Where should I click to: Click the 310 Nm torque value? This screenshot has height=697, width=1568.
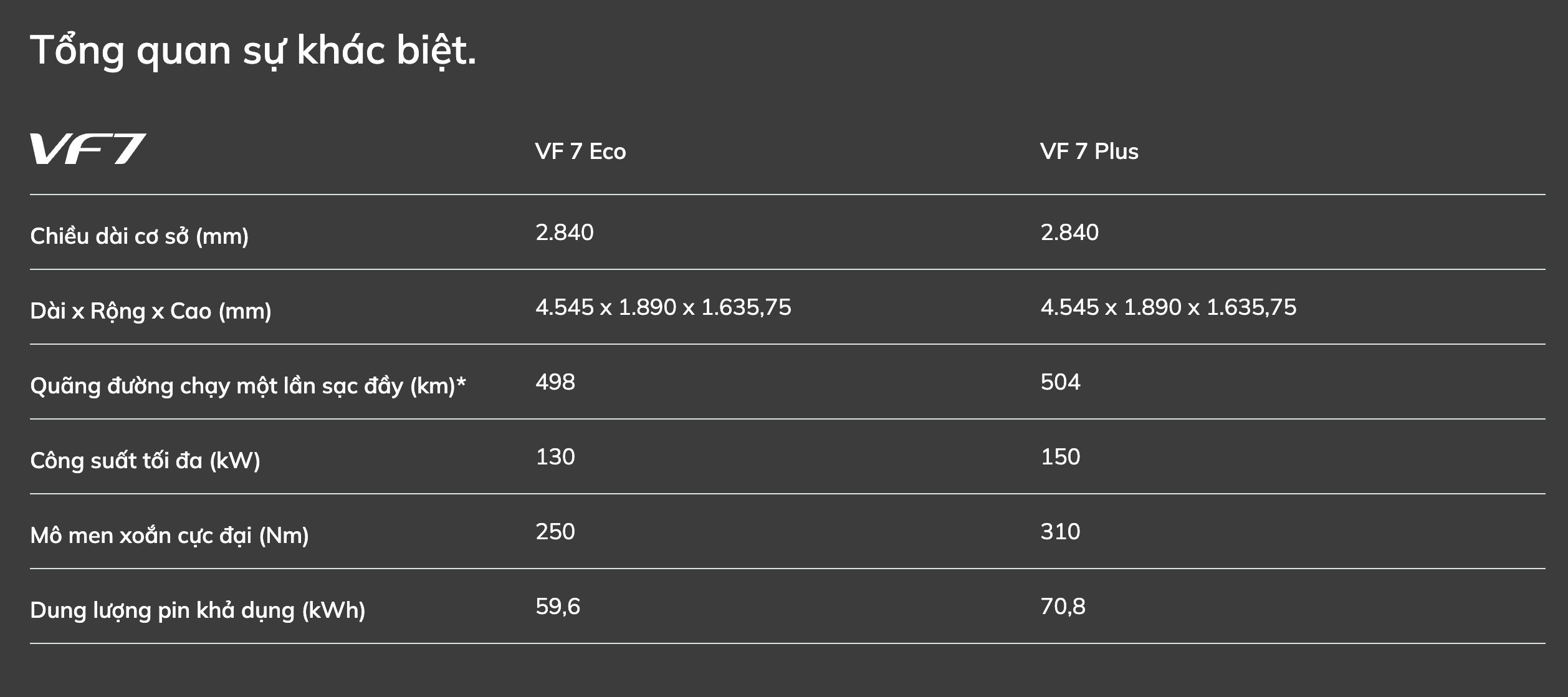[x=1060, y=532]
